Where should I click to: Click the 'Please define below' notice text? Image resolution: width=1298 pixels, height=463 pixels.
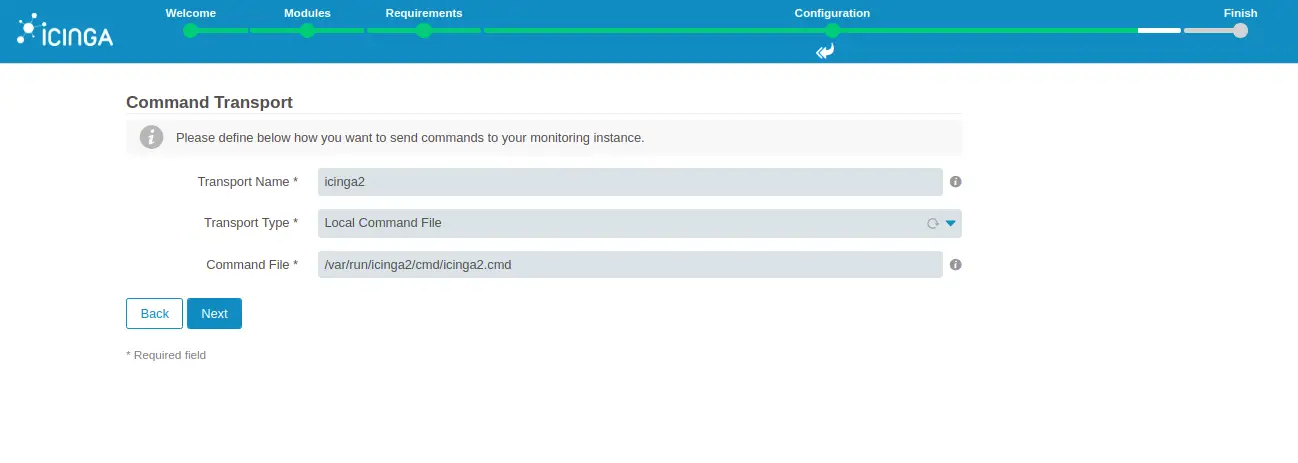click(x=410, y=138)
